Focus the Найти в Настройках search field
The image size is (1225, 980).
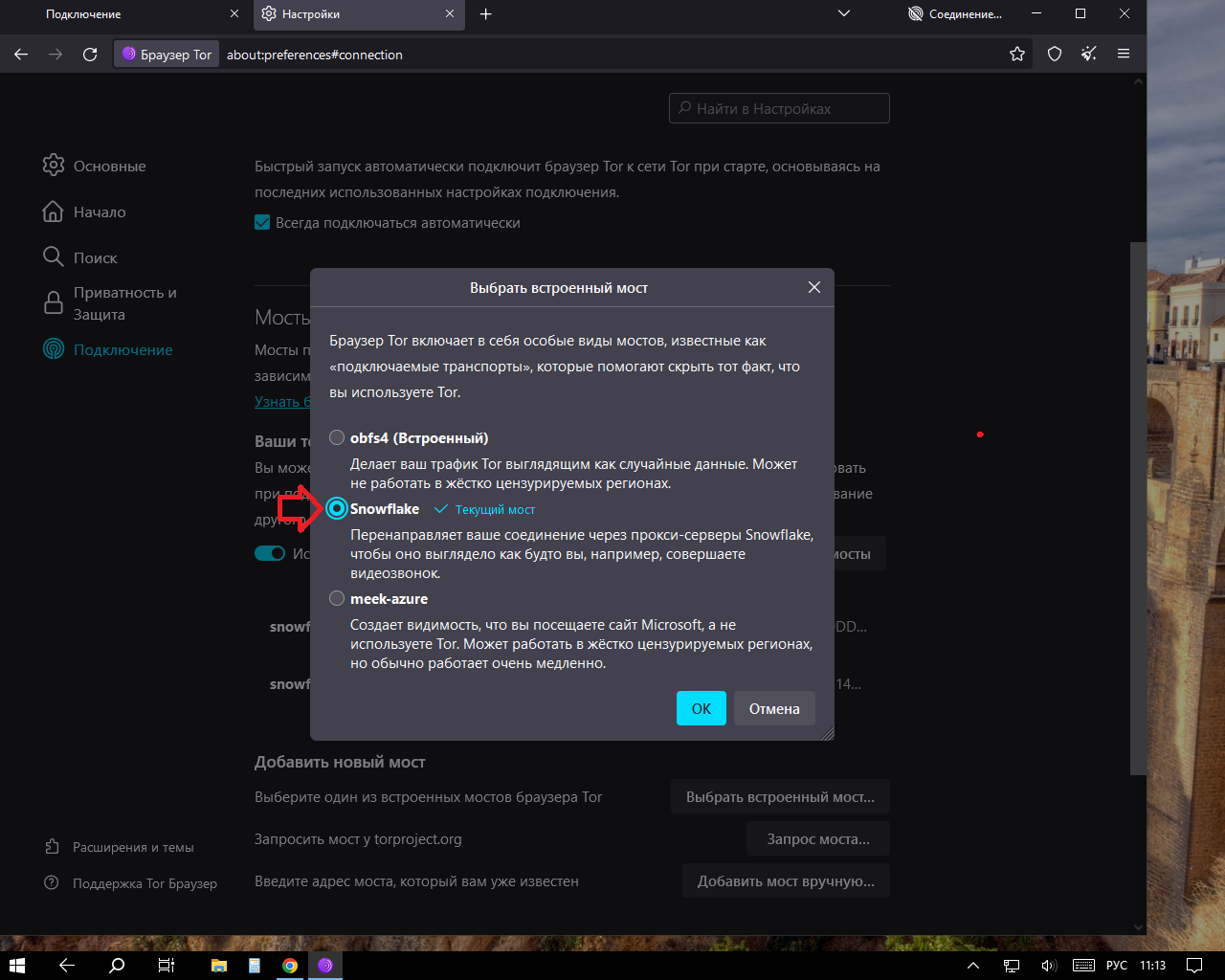coord(779,108)
